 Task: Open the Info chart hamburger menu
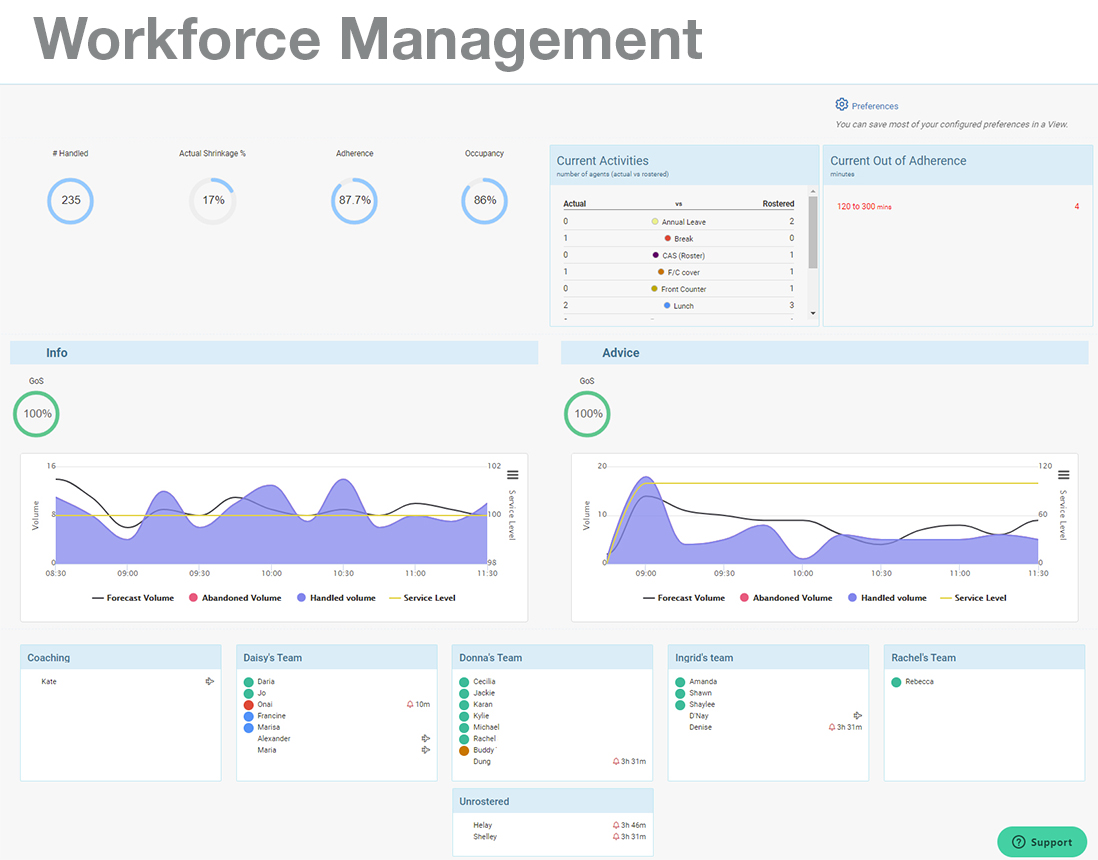pos(513,475)
